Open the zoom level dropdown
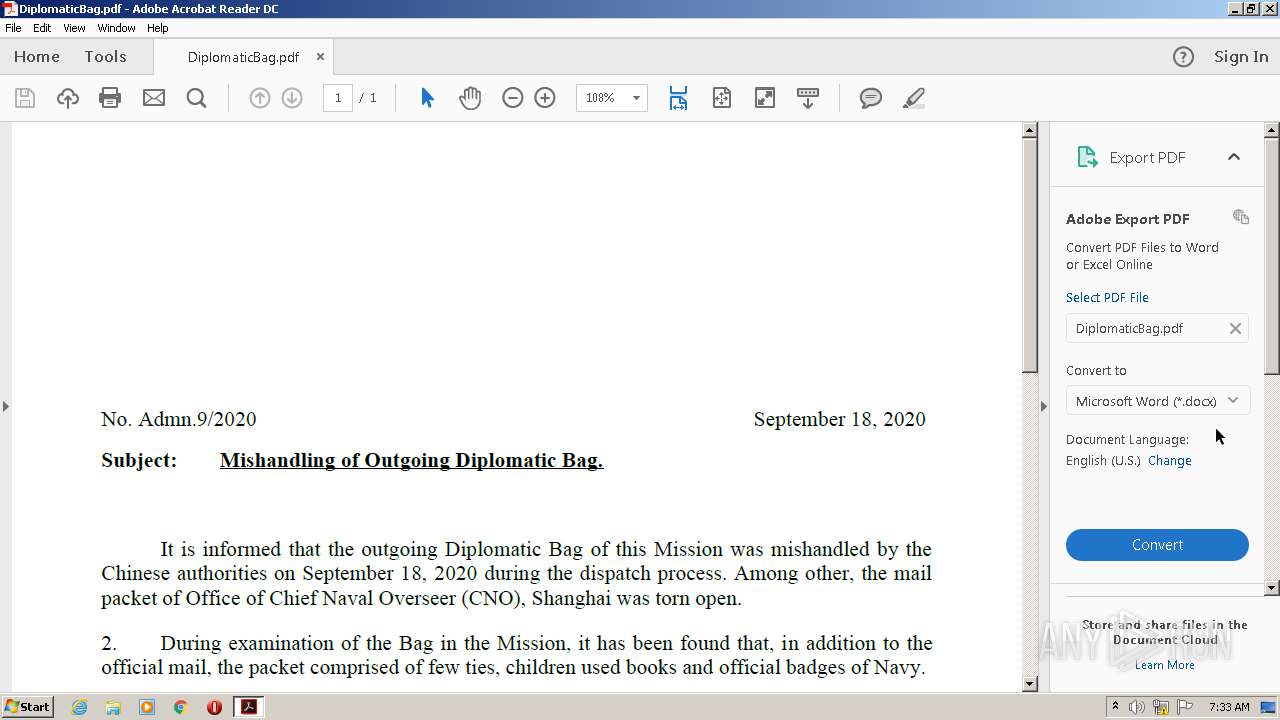The image size is (1280, 720). pyautogui.click(x=636, y=98)
